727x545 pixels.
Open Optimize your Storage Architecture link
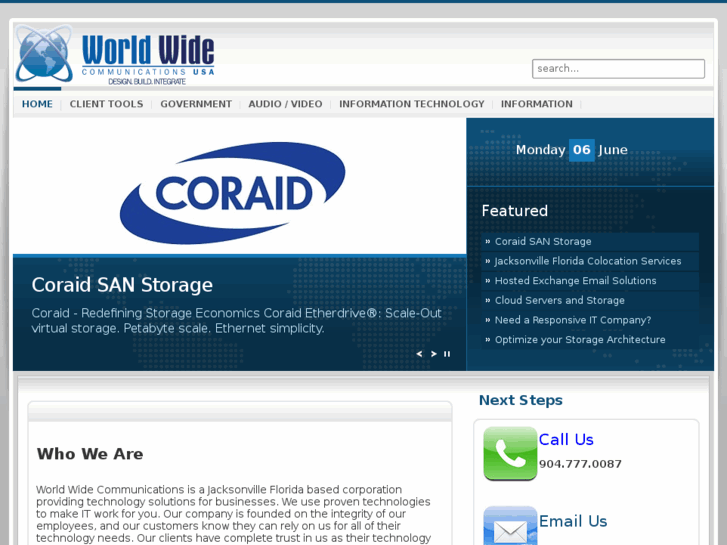coord(580,340)
